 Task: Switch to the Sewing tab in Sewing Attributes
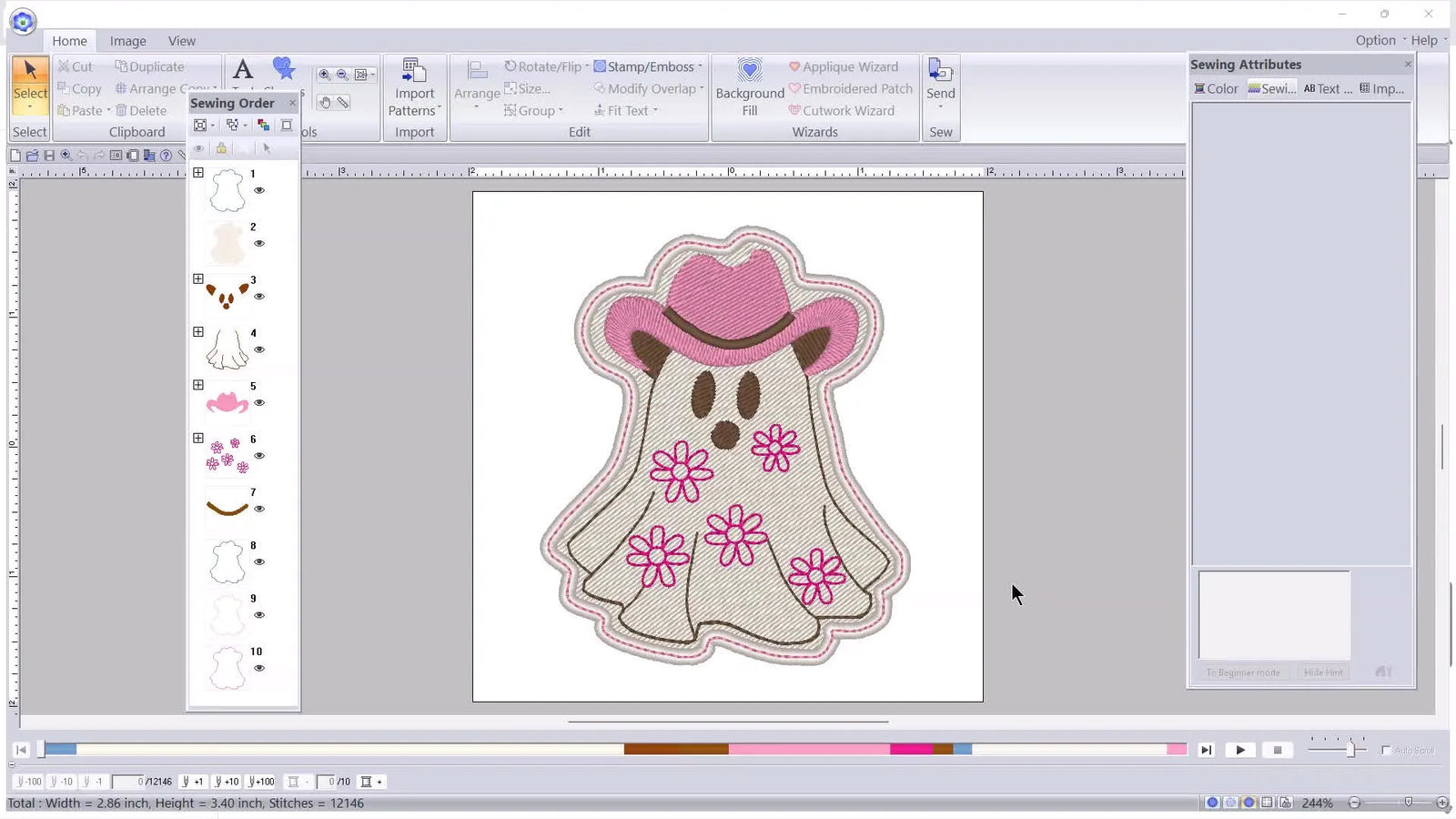[1272, 87]
